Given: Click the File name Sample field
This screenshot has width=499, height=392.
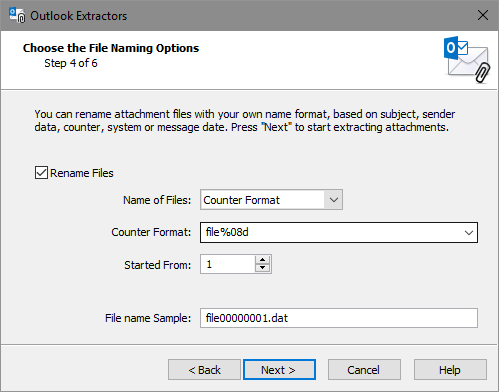Looking at the screenshot, I should (x=339, y=318).
